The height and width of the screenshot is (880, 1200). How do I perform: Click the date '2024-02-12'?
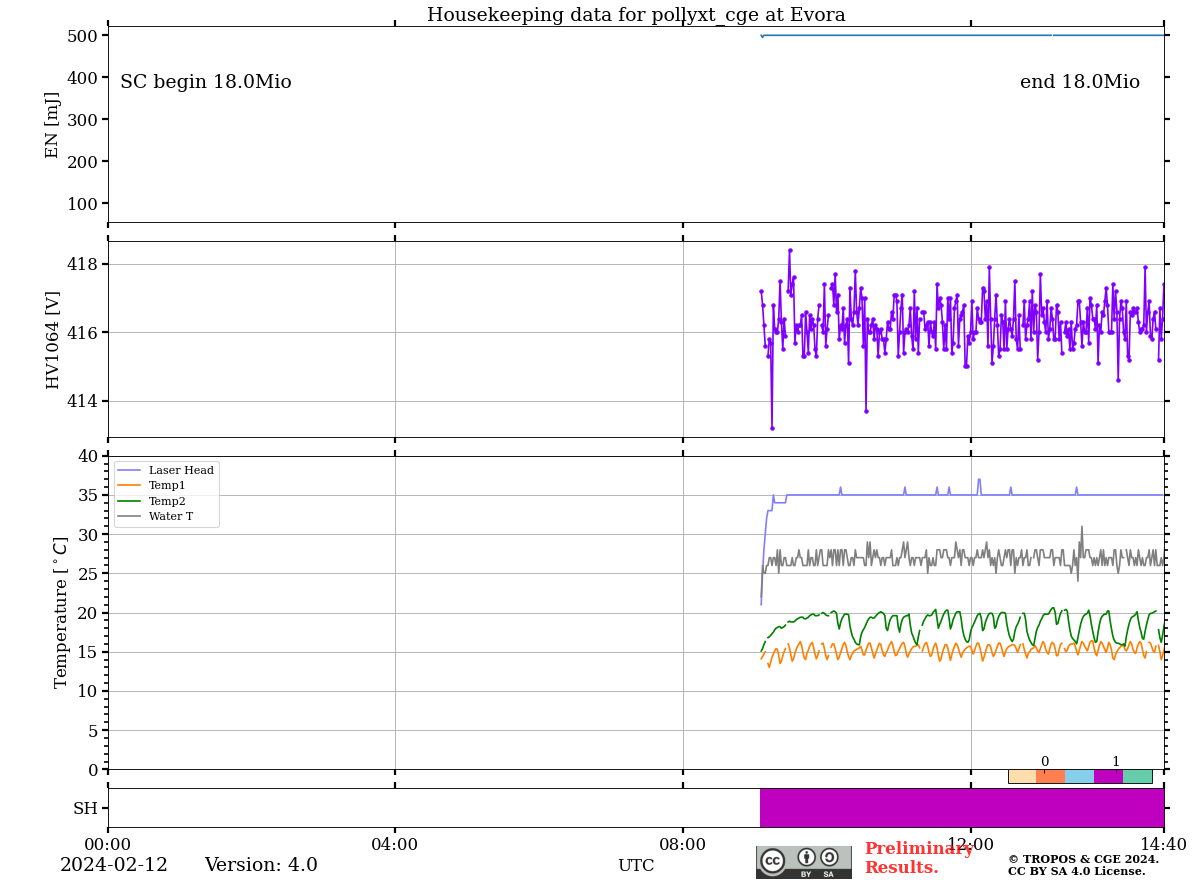pyautogui.click(x=114, y=865)
